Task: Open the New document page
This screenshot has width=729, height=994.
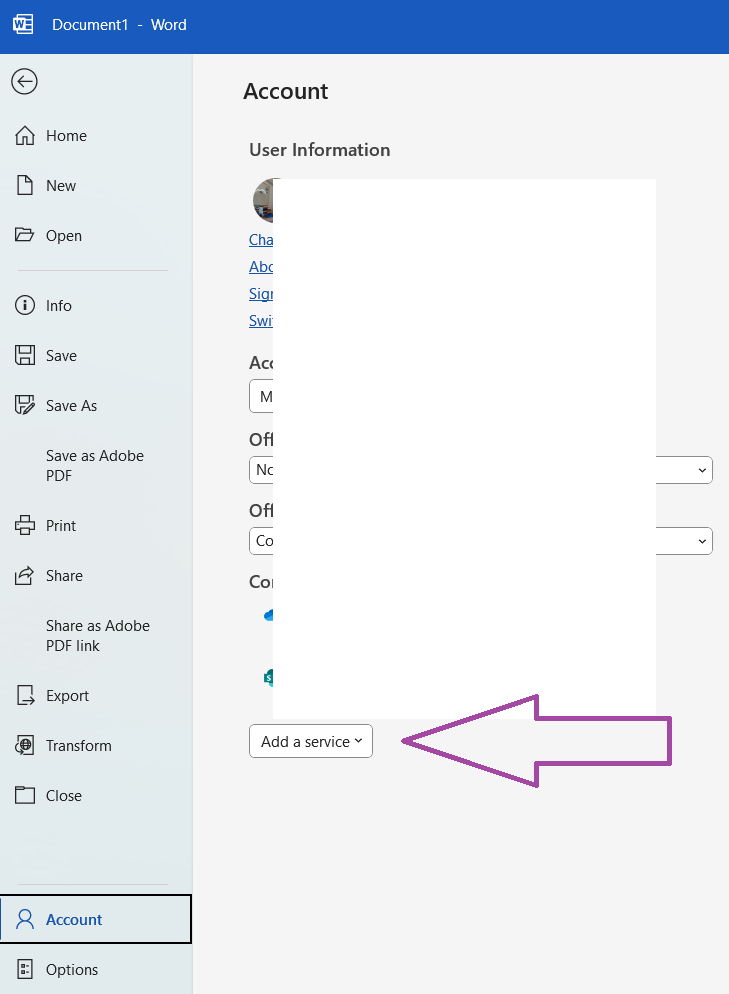Action: pos(24,185)
